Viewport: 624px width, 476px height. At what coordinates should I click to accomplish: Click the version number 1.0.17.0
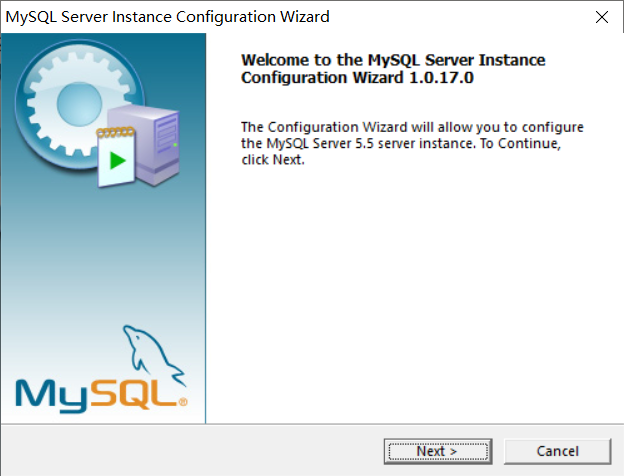pos(441,78)
